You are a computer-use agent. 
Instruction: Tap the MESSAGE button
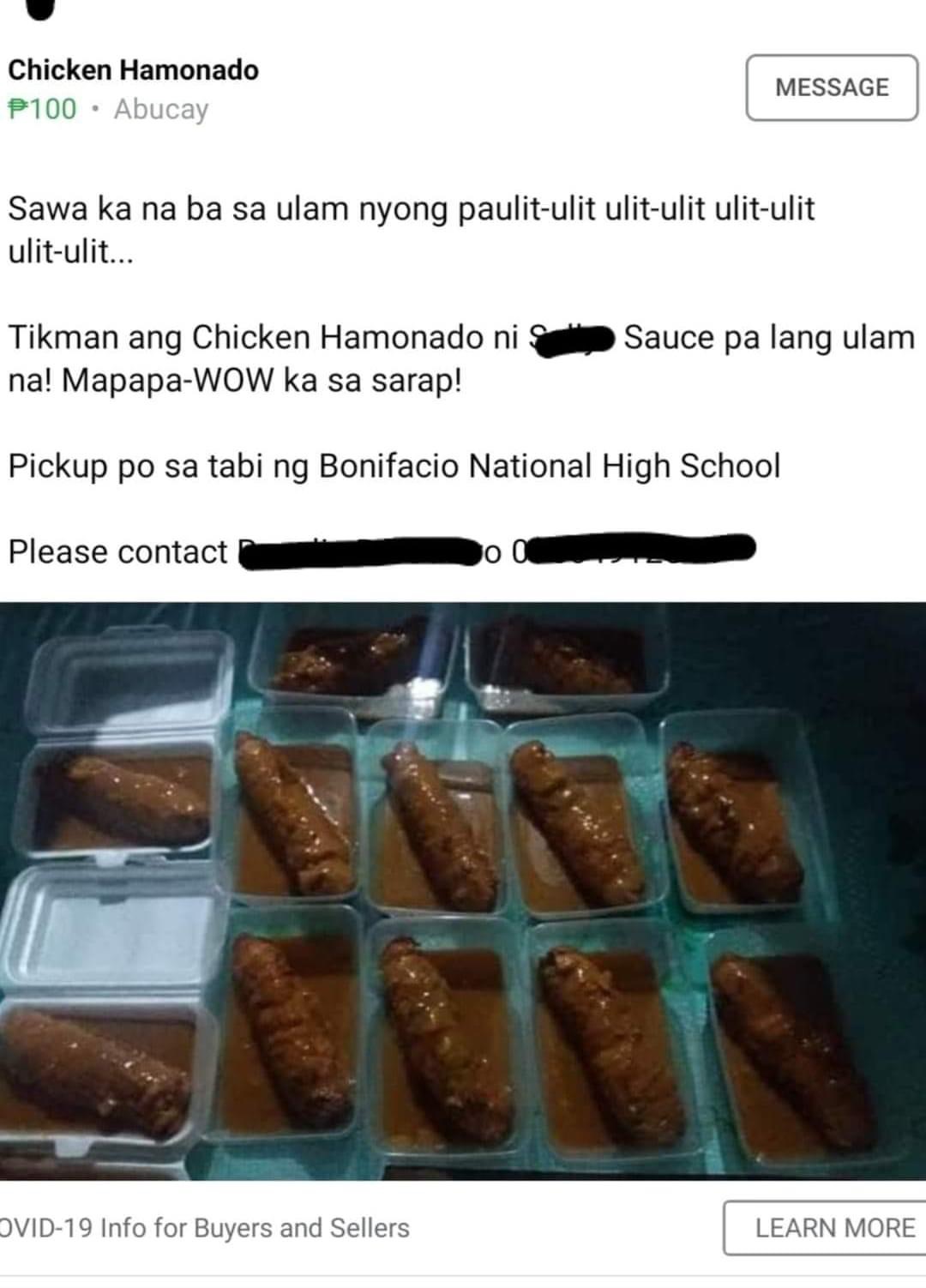(832, 87)
